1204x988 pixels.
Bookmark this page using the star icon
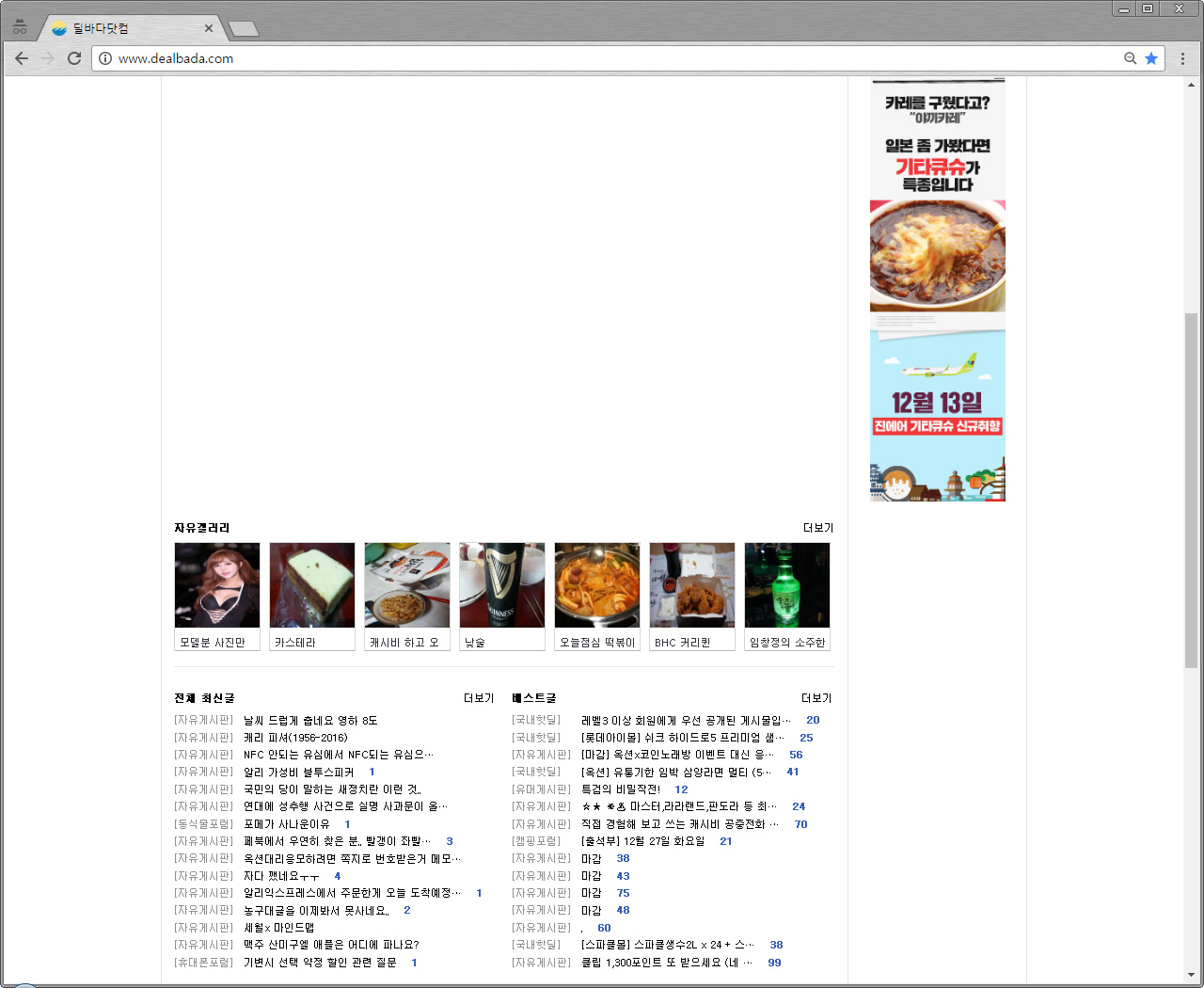click(1151, 58)
